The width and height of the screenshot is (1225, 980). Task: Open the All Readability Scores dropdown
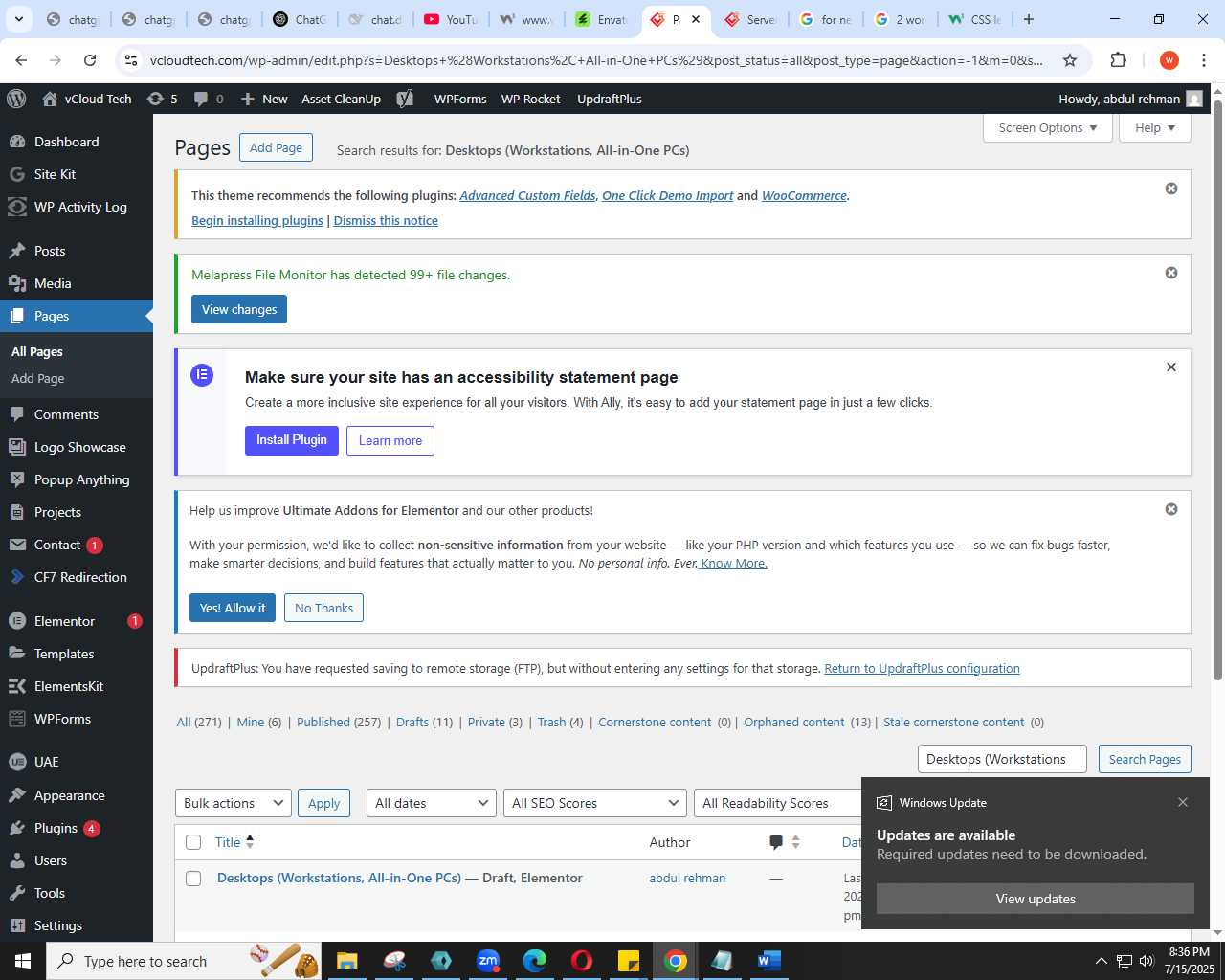[x=777, y=803]
